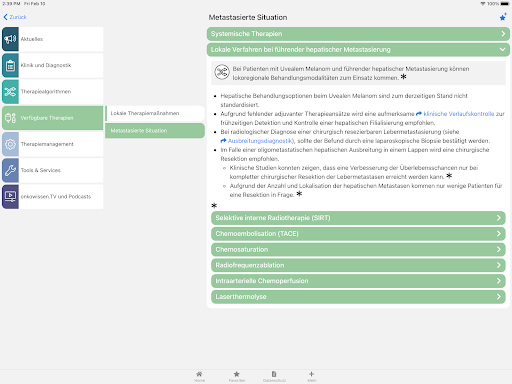Select the Therapiealgorithmen shuffle icon
512x384 pixels.
click(x=10, y=92)
